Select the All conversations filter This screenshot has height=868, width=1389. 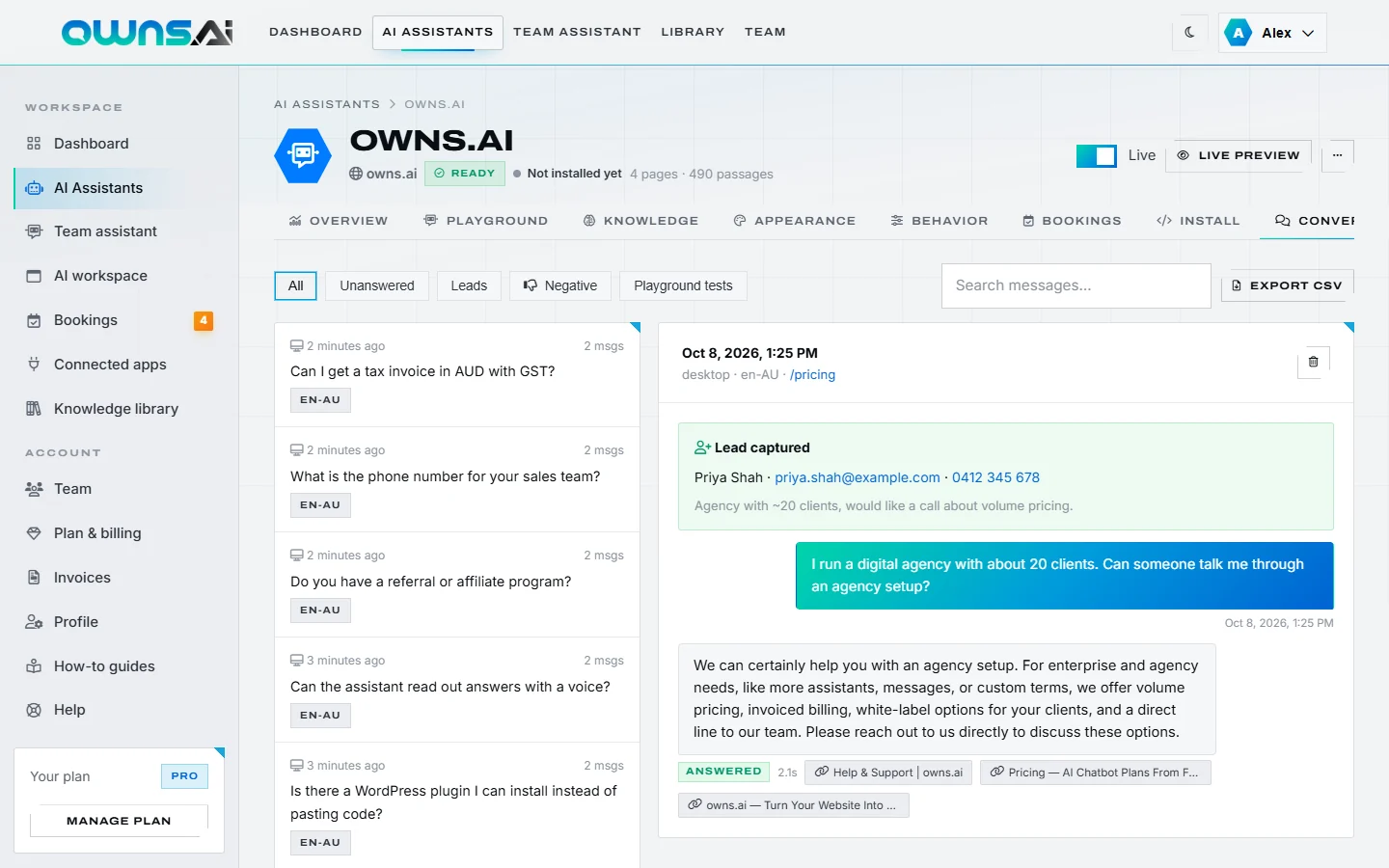296,285
